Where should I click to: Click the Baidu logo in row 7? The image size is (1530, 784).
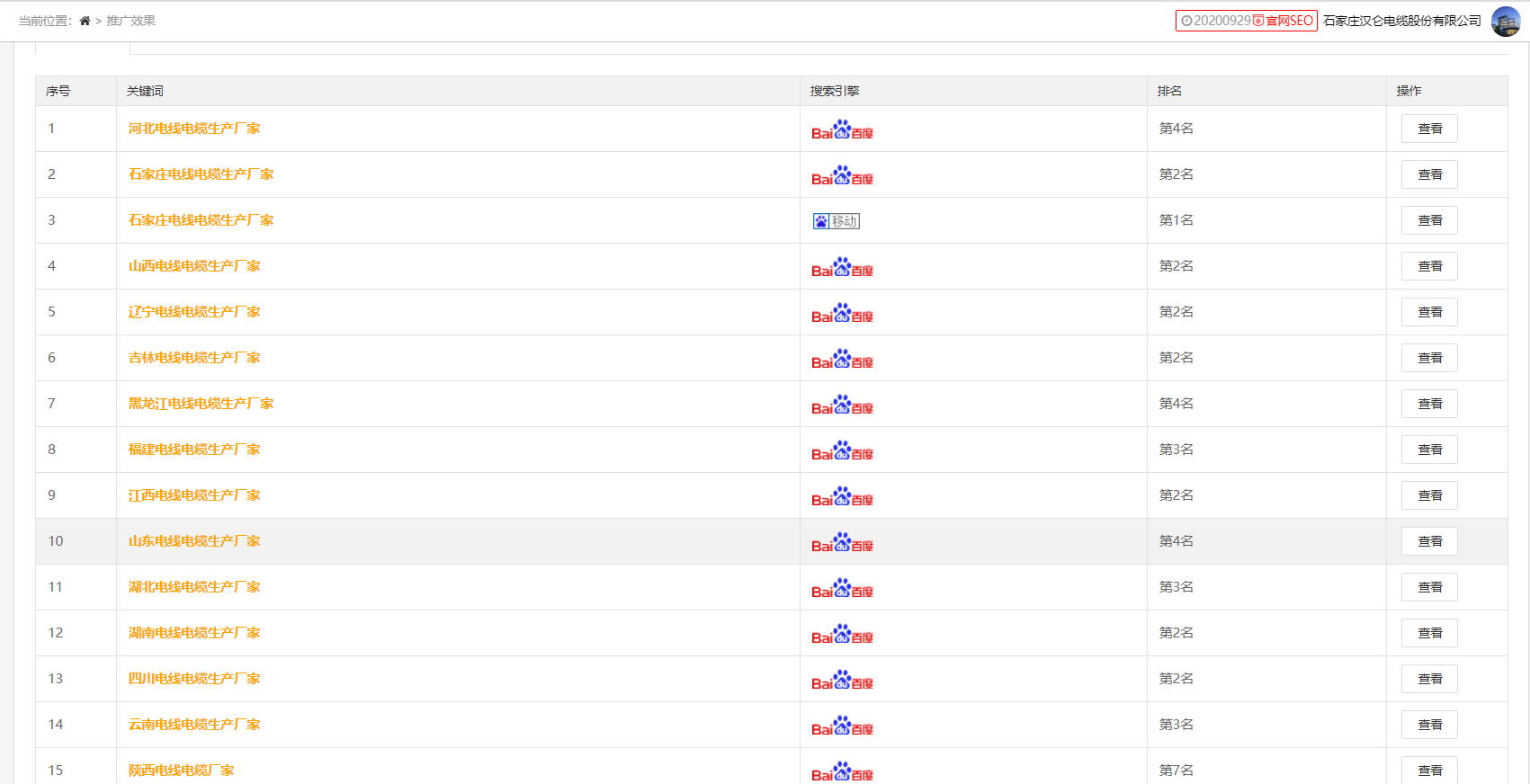coord(842,405)
